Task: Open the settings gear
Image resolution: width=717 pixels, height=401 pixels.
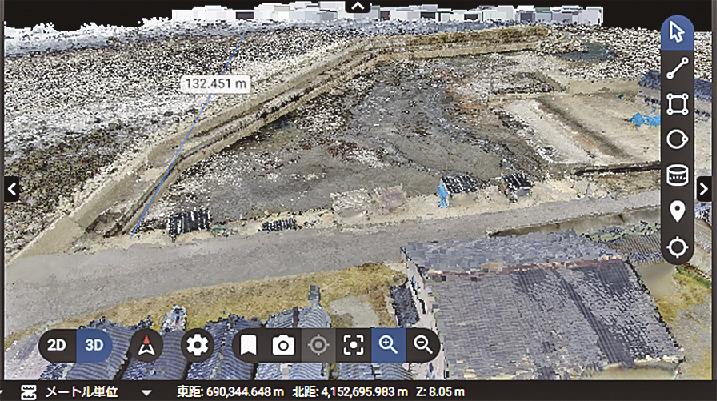Action: pos(198,346)
